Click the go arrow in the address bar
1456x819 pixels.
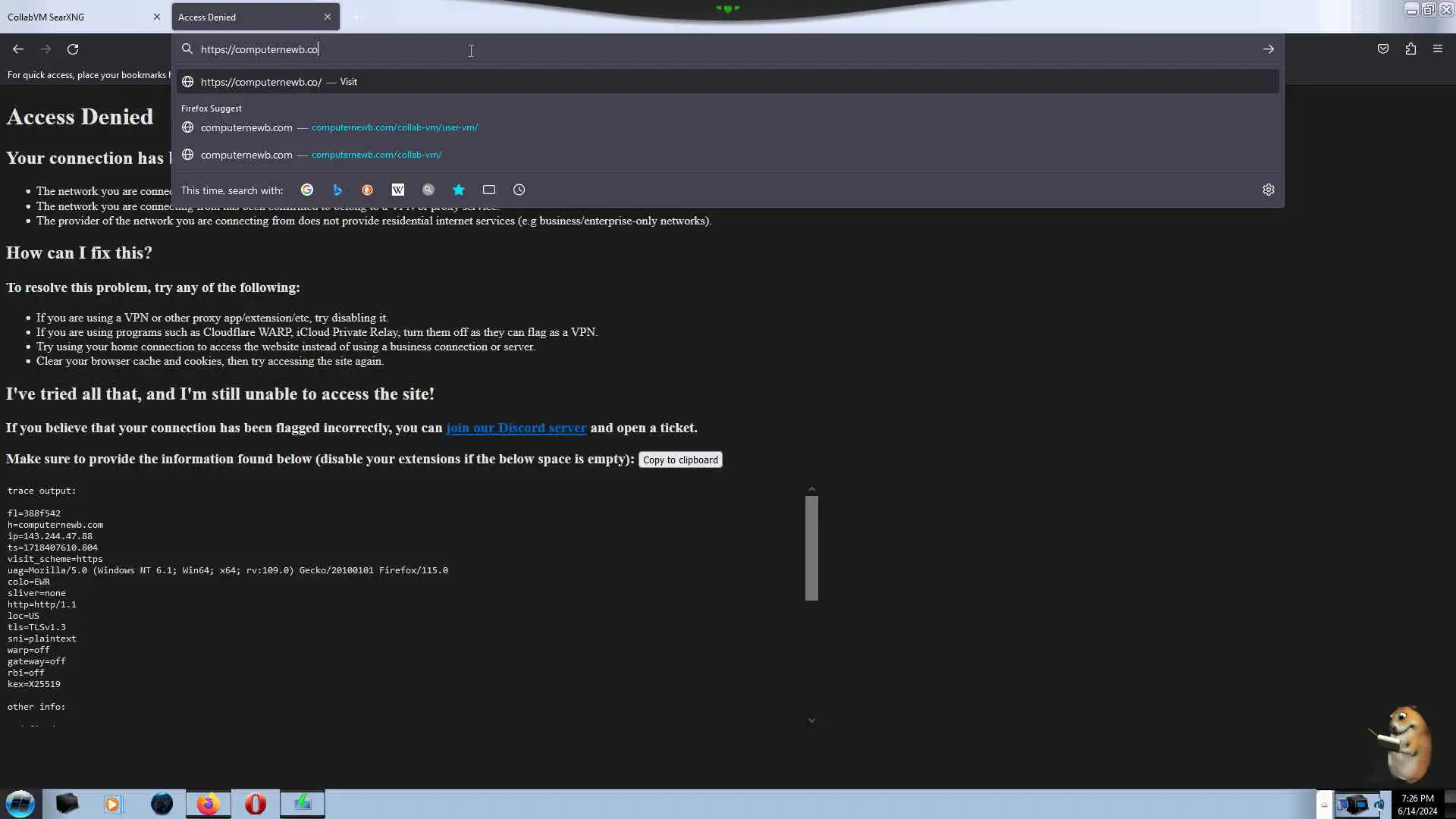[x=1269, y=49]
